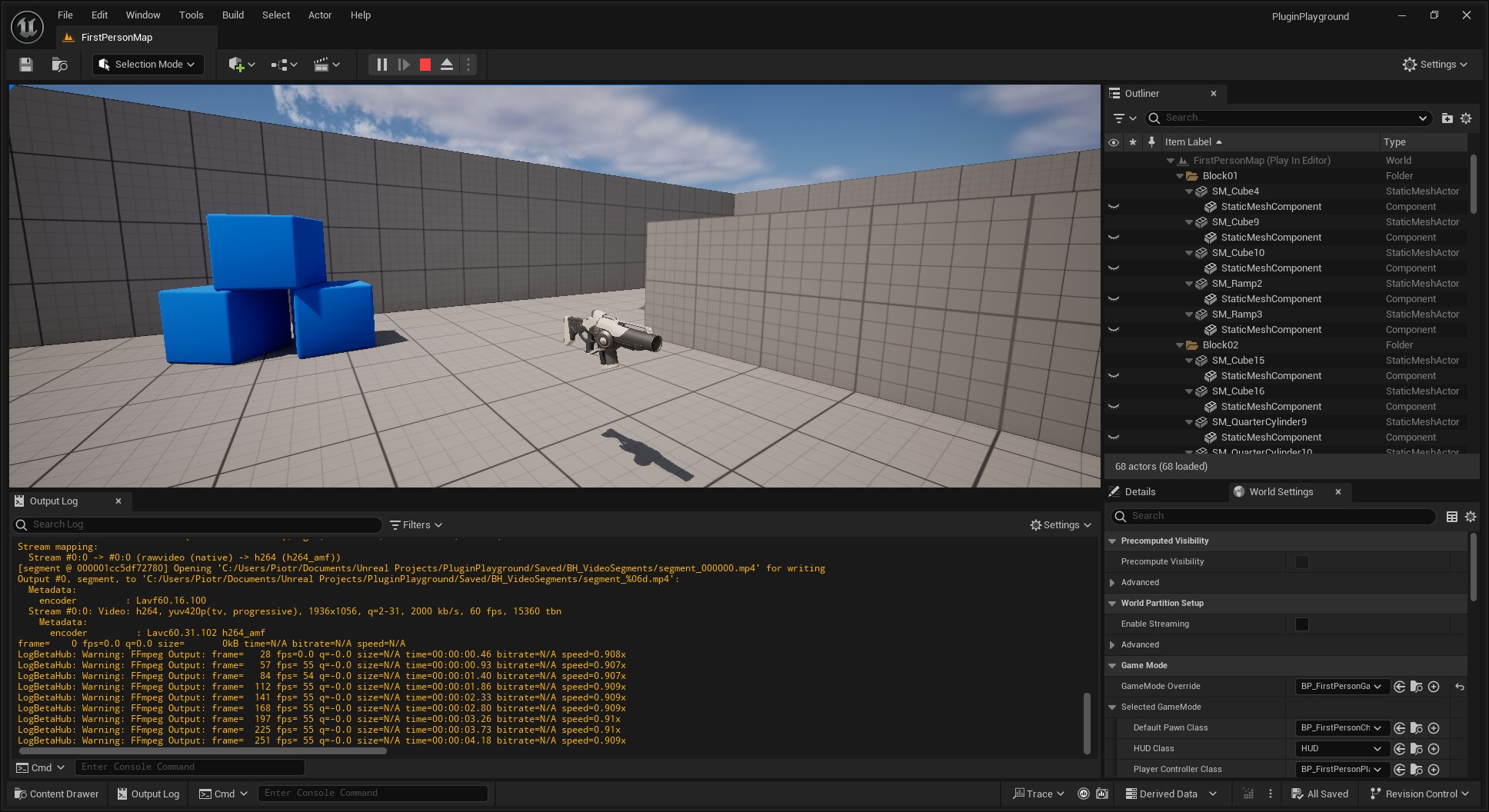This screenshot has width=1489, height=812.
Task: Collapse the Block01 folder
Action: [x=1180, y=176]
